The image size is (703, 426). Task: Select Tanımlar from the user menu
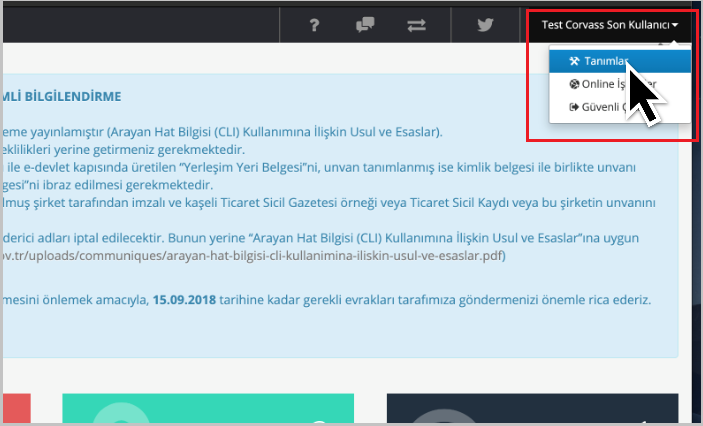pyautogui.click(x=620, y=61)
